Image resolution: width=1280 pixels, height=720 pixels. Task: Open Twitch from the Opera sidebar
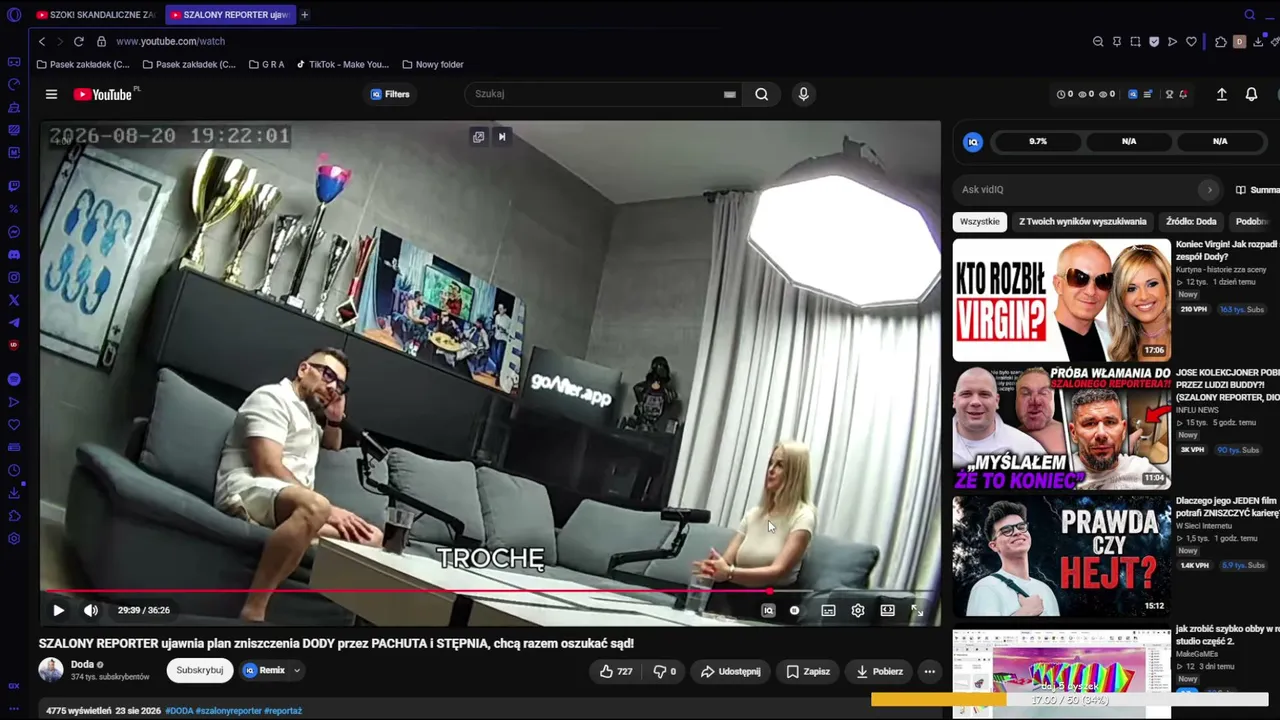[14, 186]
